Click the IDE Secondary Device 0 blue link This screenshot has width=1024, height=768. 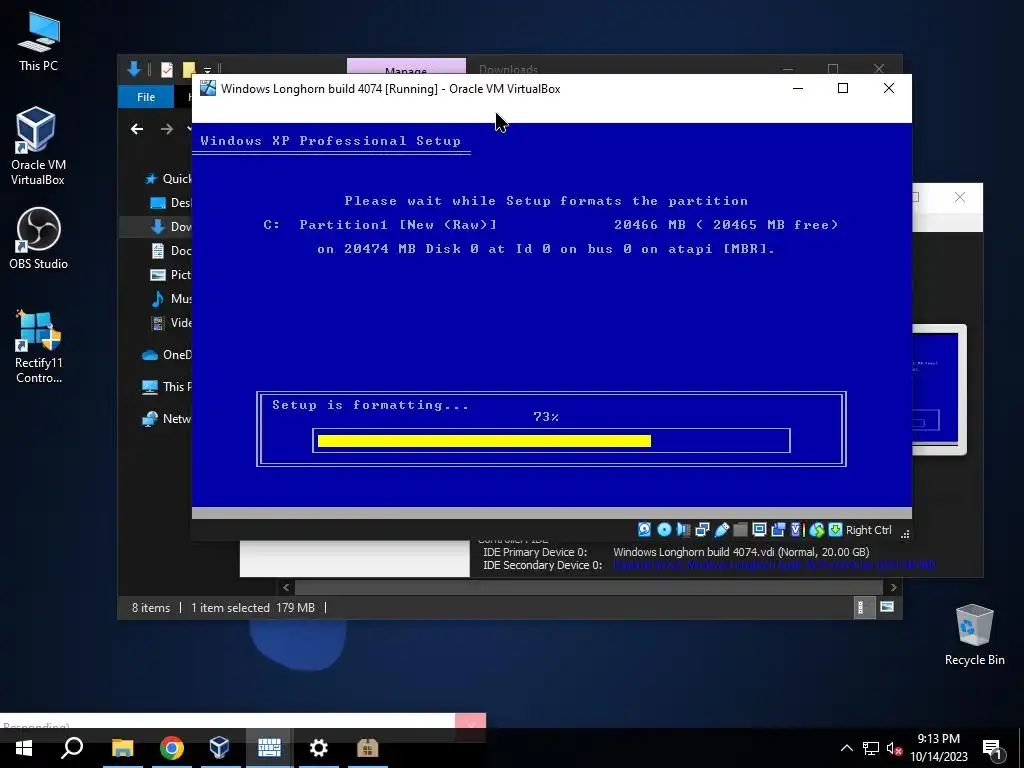(774, 565)
